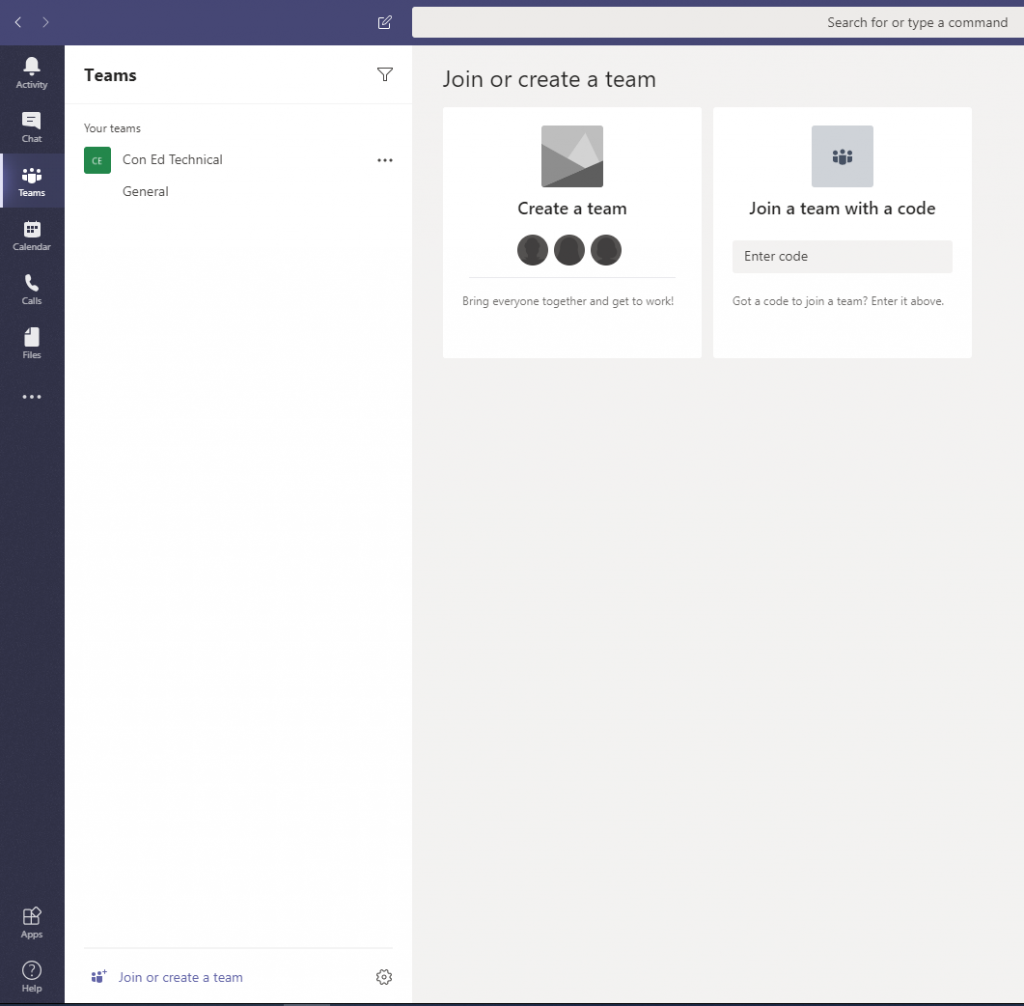Image resolution: width=1024 pixels, height=1006 pixels.
Task: Open the Help menu
Action: pos(31,977)
